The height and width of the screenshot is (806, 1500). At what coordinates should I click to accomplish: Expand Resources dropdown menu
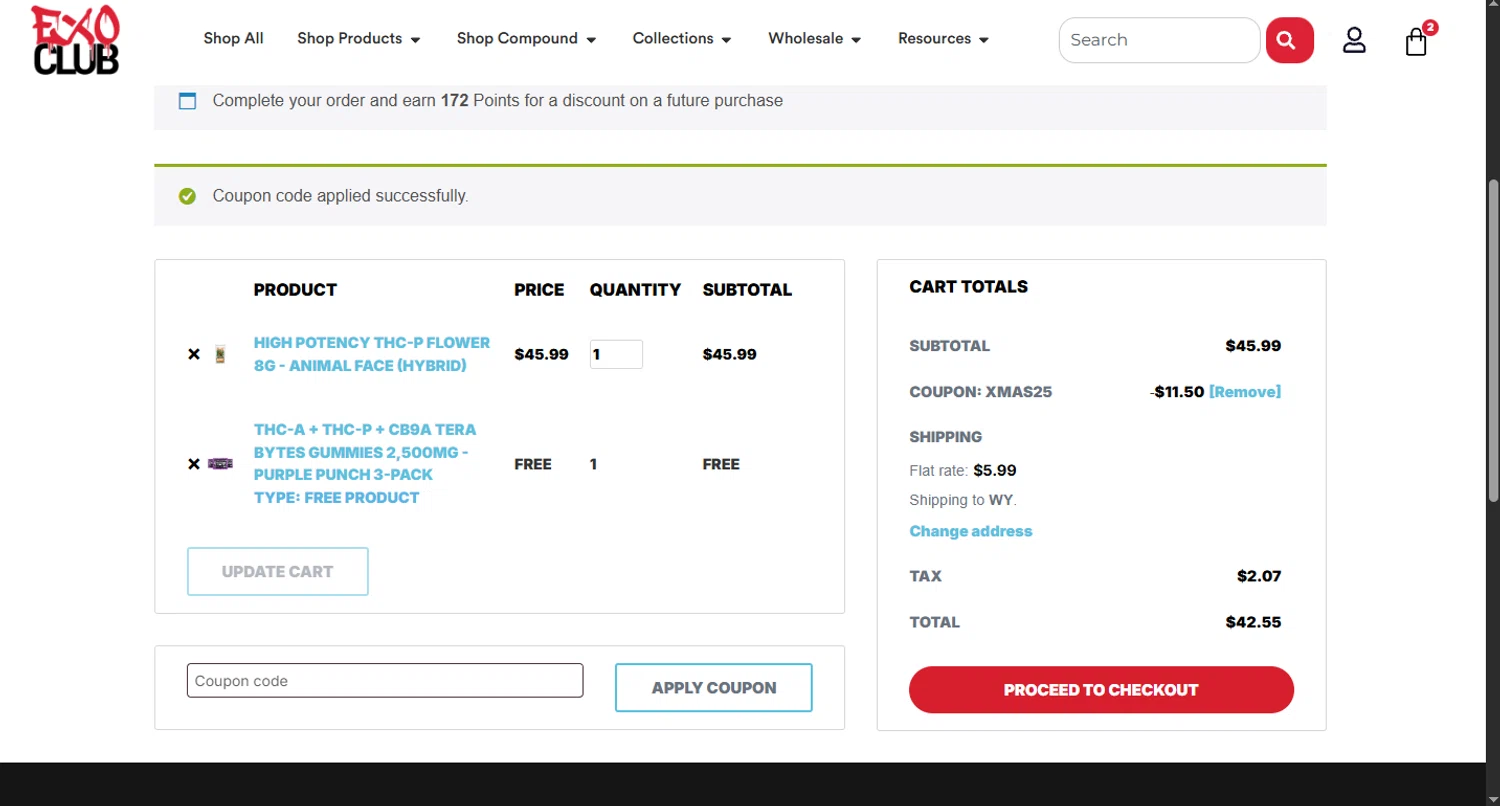click(944, 39)
